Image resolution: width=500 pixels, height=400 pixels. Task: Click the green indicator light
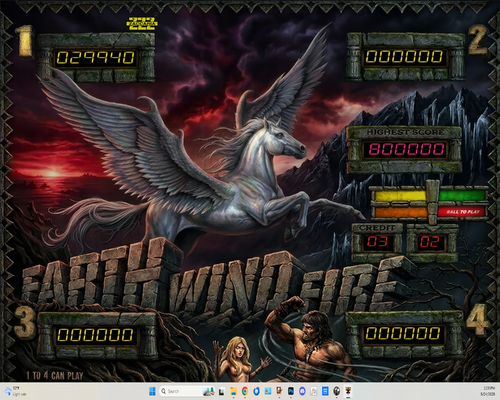pyautogui.click(x=462, y=196)
